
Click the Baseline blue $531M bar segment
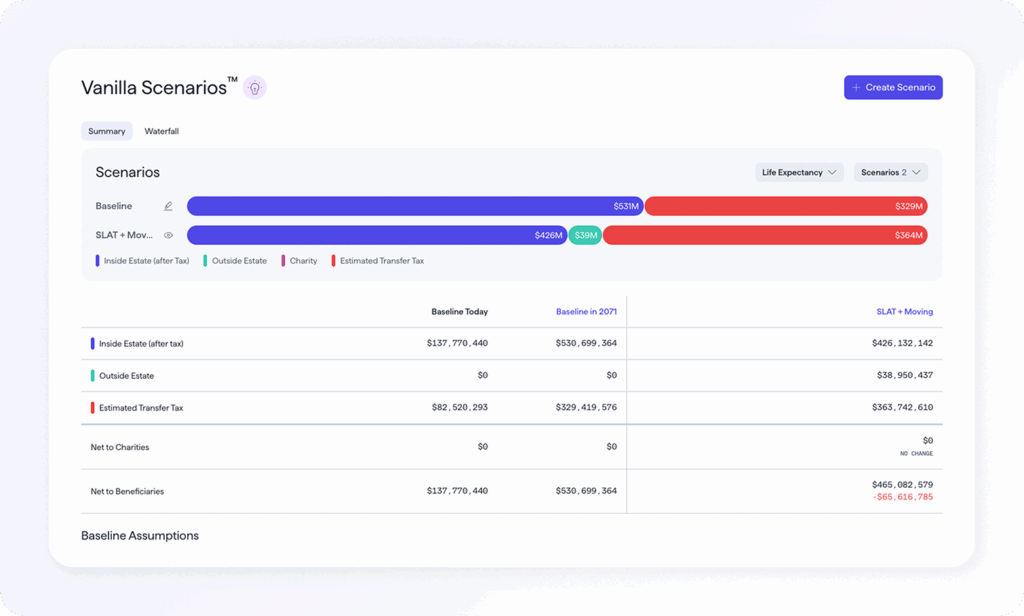coord(415,206)
